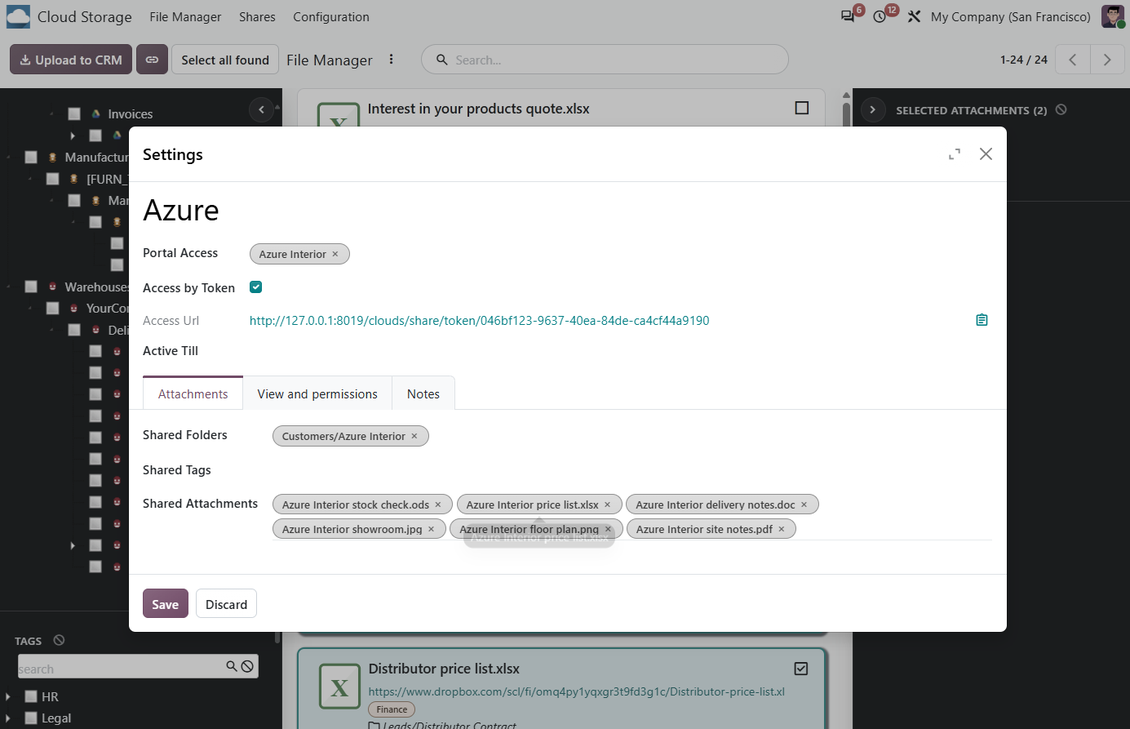Click the file list vertical scrollbar

[846, 115]
